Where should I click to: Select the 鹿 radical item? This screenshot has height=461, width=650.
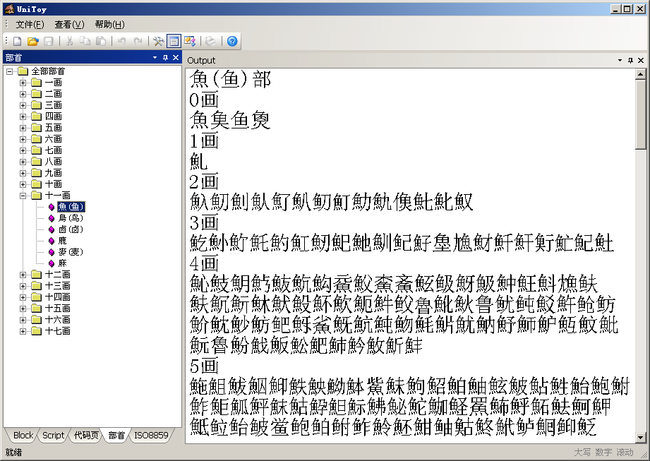pos(62,240)
